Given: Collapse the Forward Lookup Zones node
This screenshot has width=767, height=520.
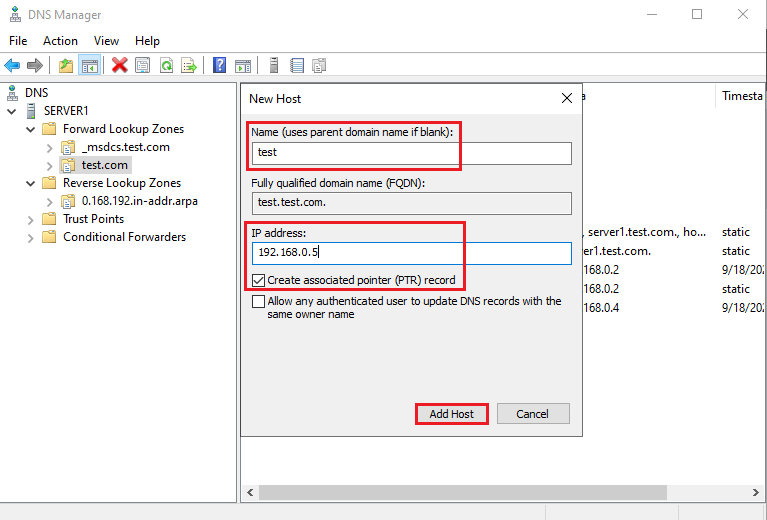Looking at the screenshot, I should (32, 129).
